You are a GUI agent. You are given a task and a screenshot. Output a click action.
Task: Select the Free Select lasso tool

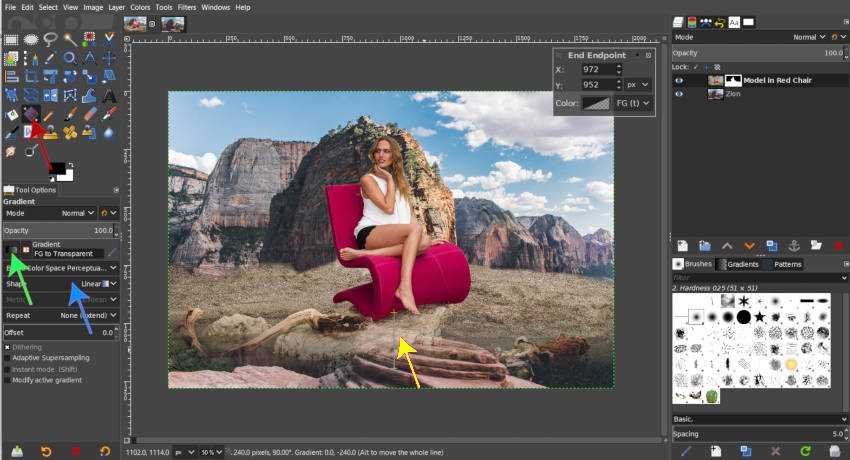point(49,40)
